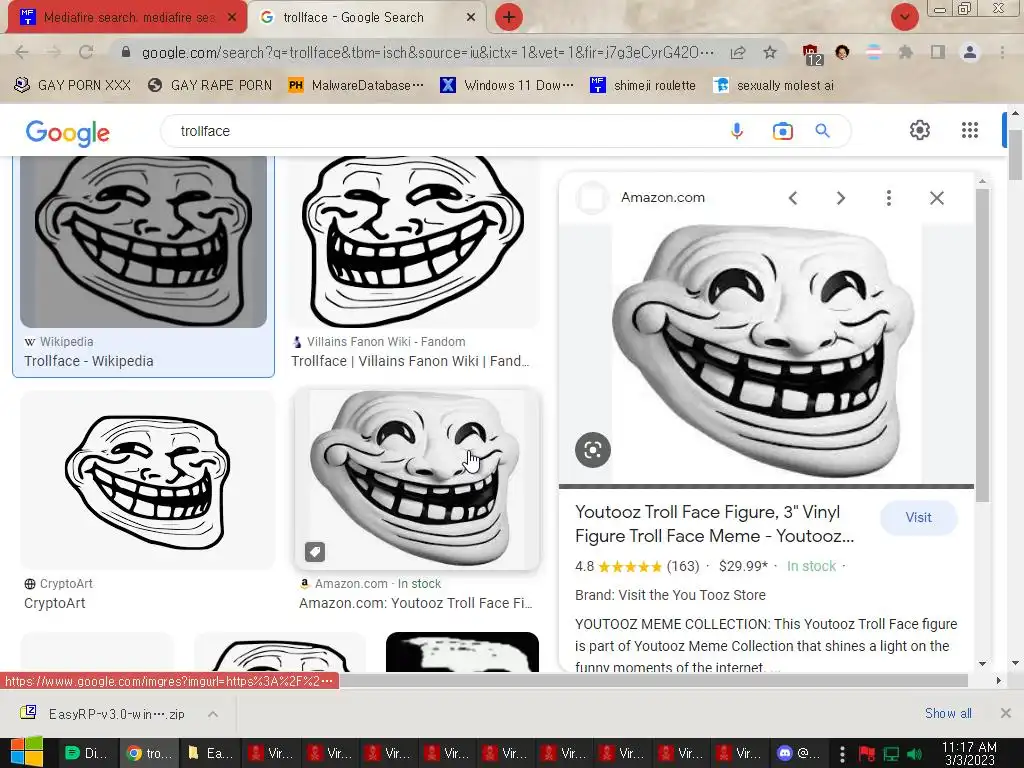Search by image with the camera icon
This screenshot has width=1024, height=768.
(x=782, y=131)
